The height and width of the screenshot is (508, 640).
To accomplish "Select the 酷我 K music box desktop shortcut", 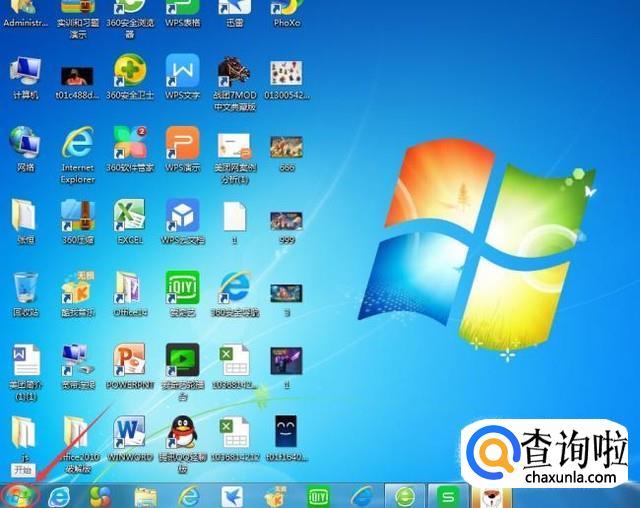I will (x=78, y=294).
